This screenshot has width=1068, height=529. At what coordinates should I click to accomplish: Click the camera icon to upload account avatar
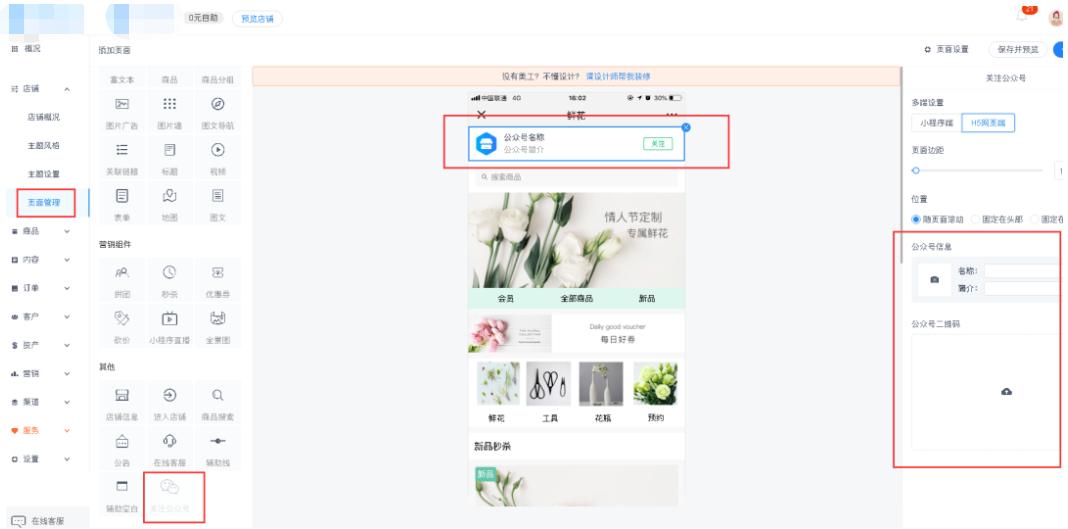coord(934,279)
